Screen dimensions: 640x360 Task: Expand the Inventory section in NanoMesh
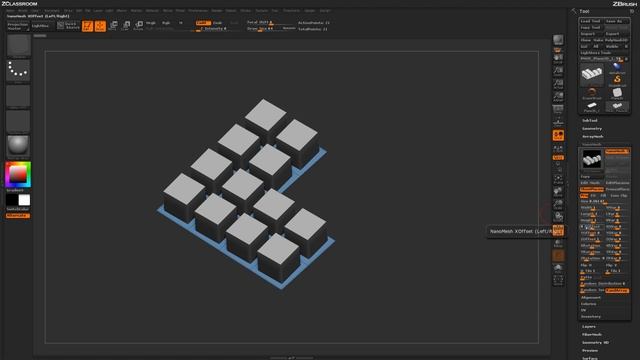tap(591, 316)
